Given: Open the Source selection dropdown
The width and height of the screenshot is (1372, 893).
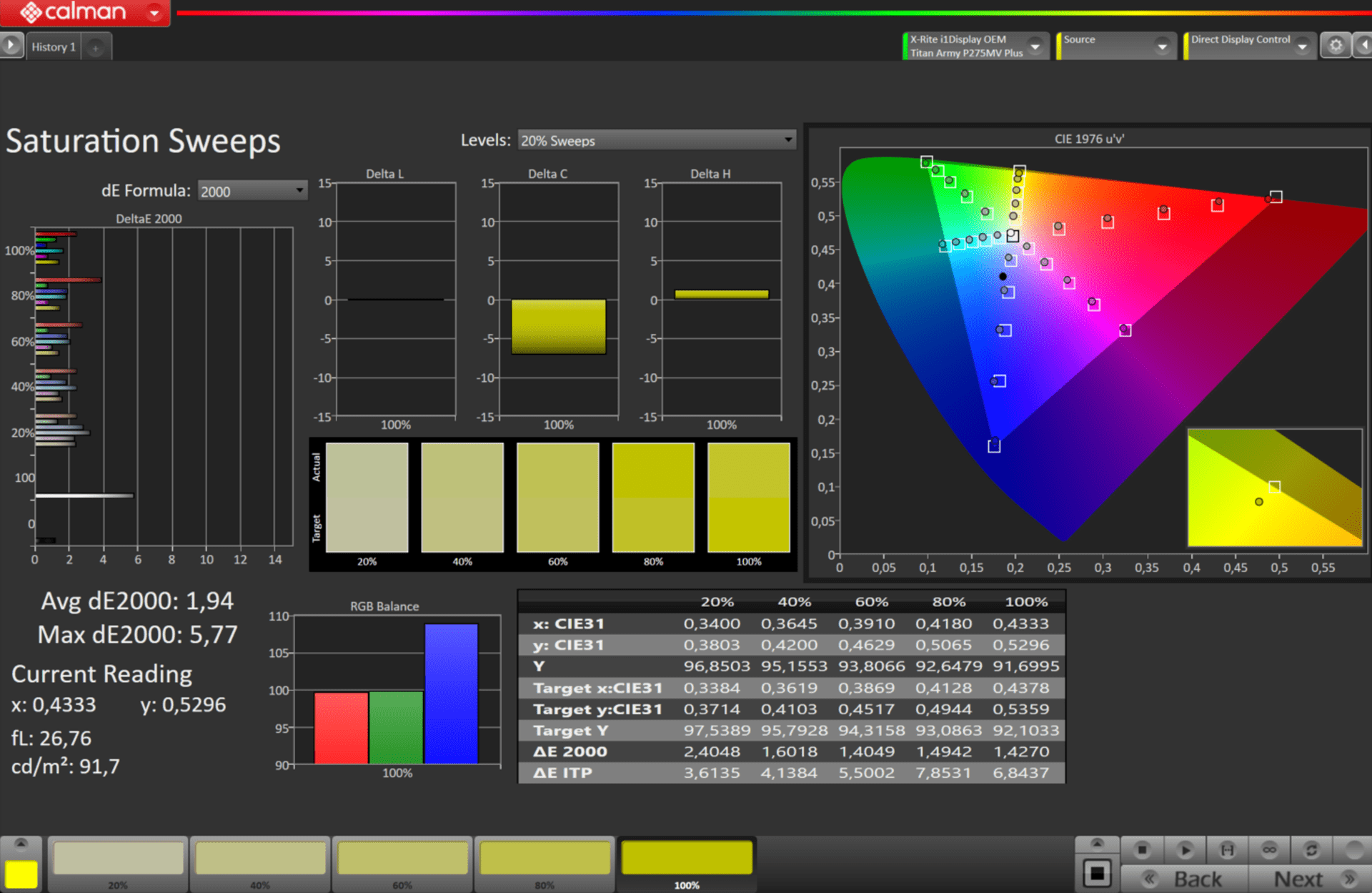Looking at the screenshot, I should pyautogui.click(x=1162, y=46).
